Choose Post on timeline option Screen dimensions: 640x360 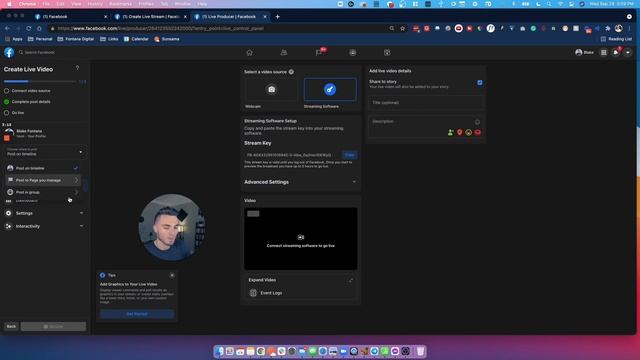(43, 168)
